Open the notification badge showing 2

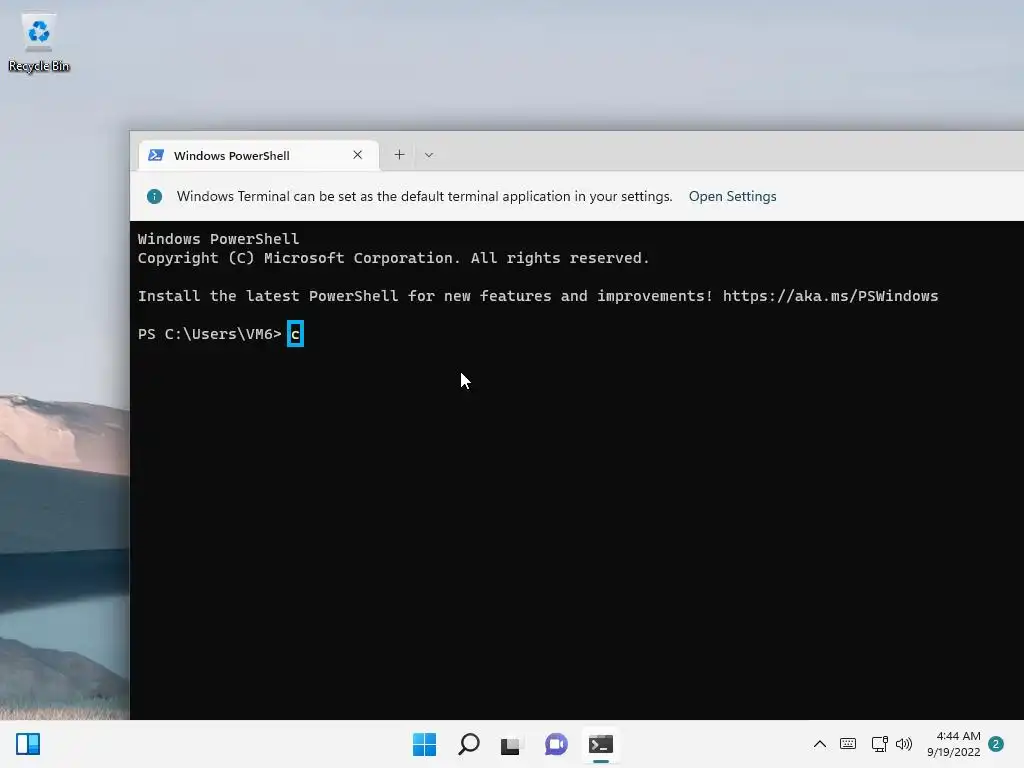tap(996, 744)
